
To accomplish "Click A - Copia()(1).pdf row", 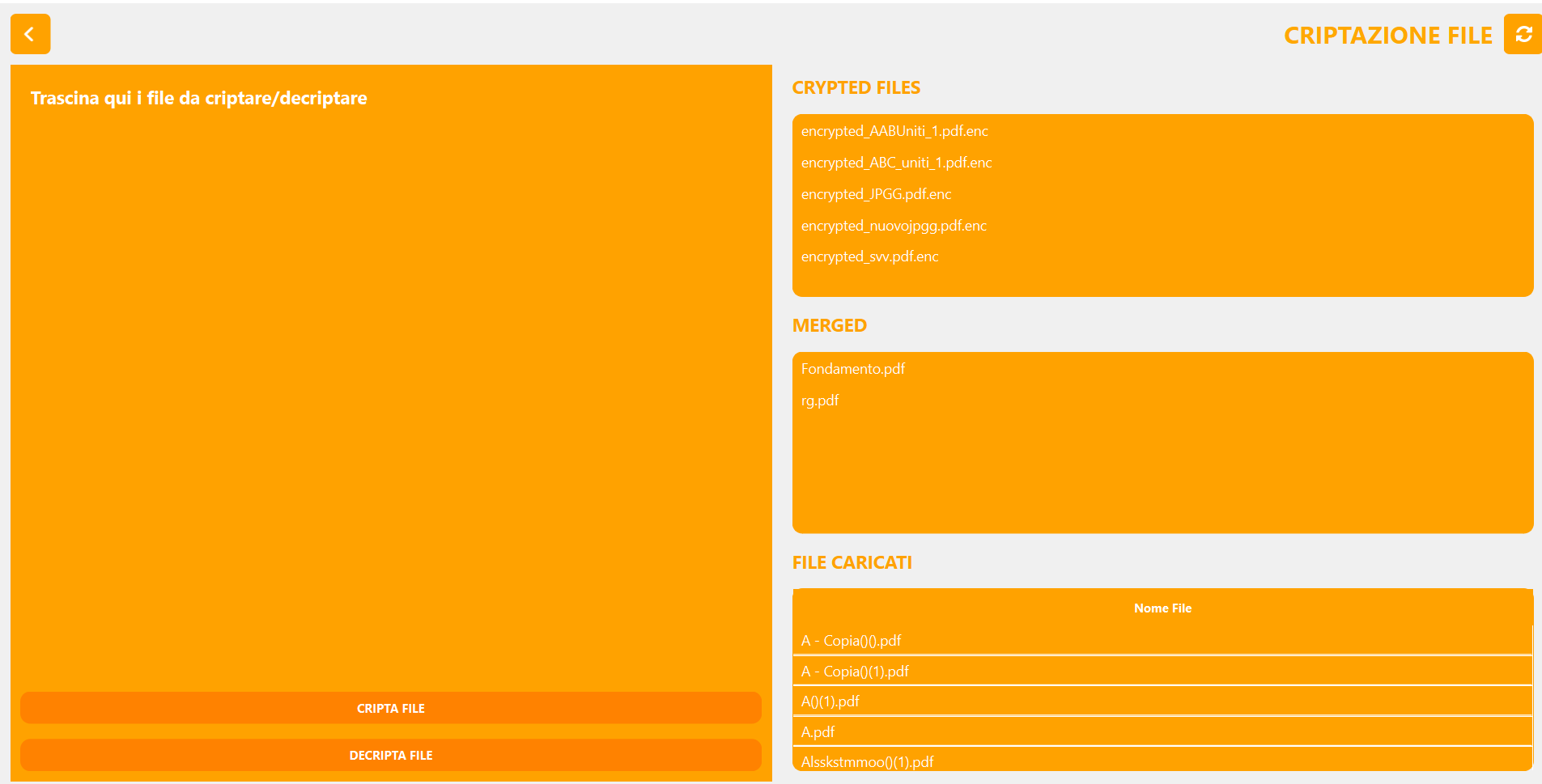I will [x=855, y=671].
